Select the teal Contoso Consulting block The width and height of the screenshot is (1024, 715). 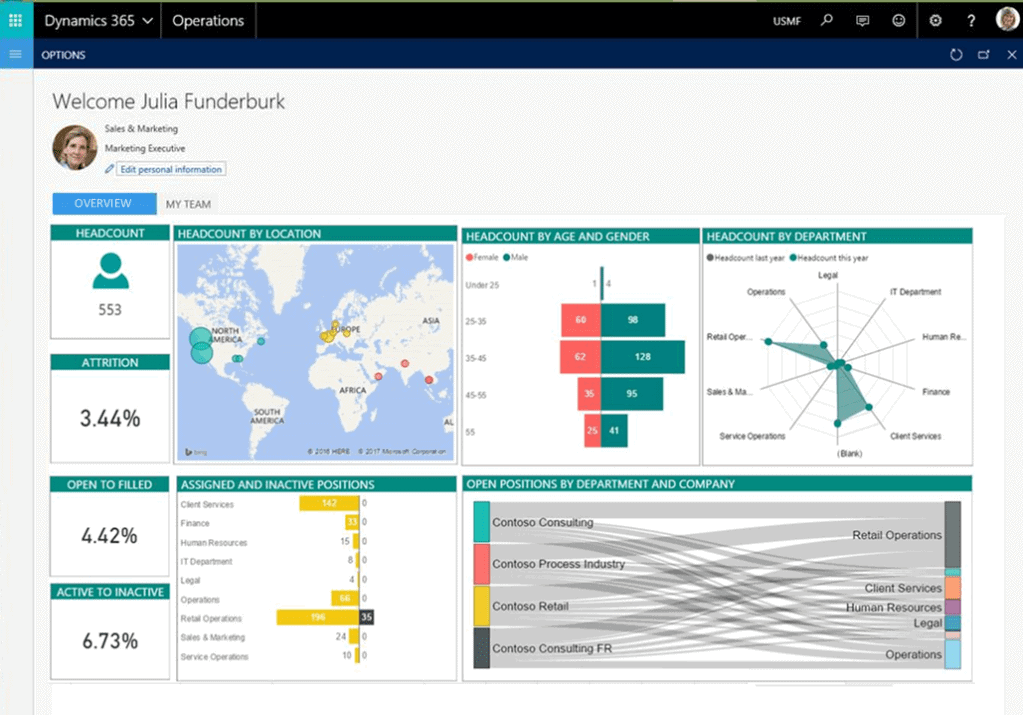(x=481, y=522)
